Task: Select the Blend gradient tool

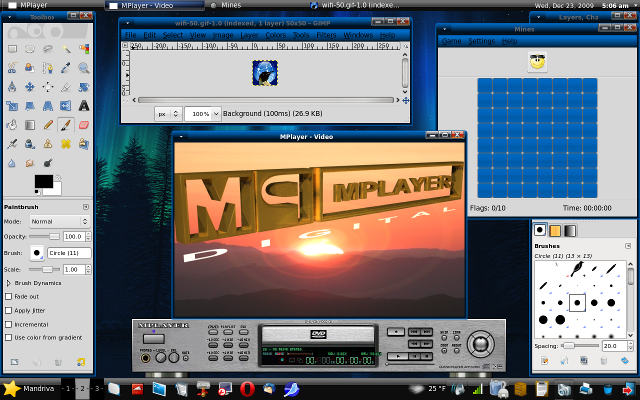Action: 30,125
